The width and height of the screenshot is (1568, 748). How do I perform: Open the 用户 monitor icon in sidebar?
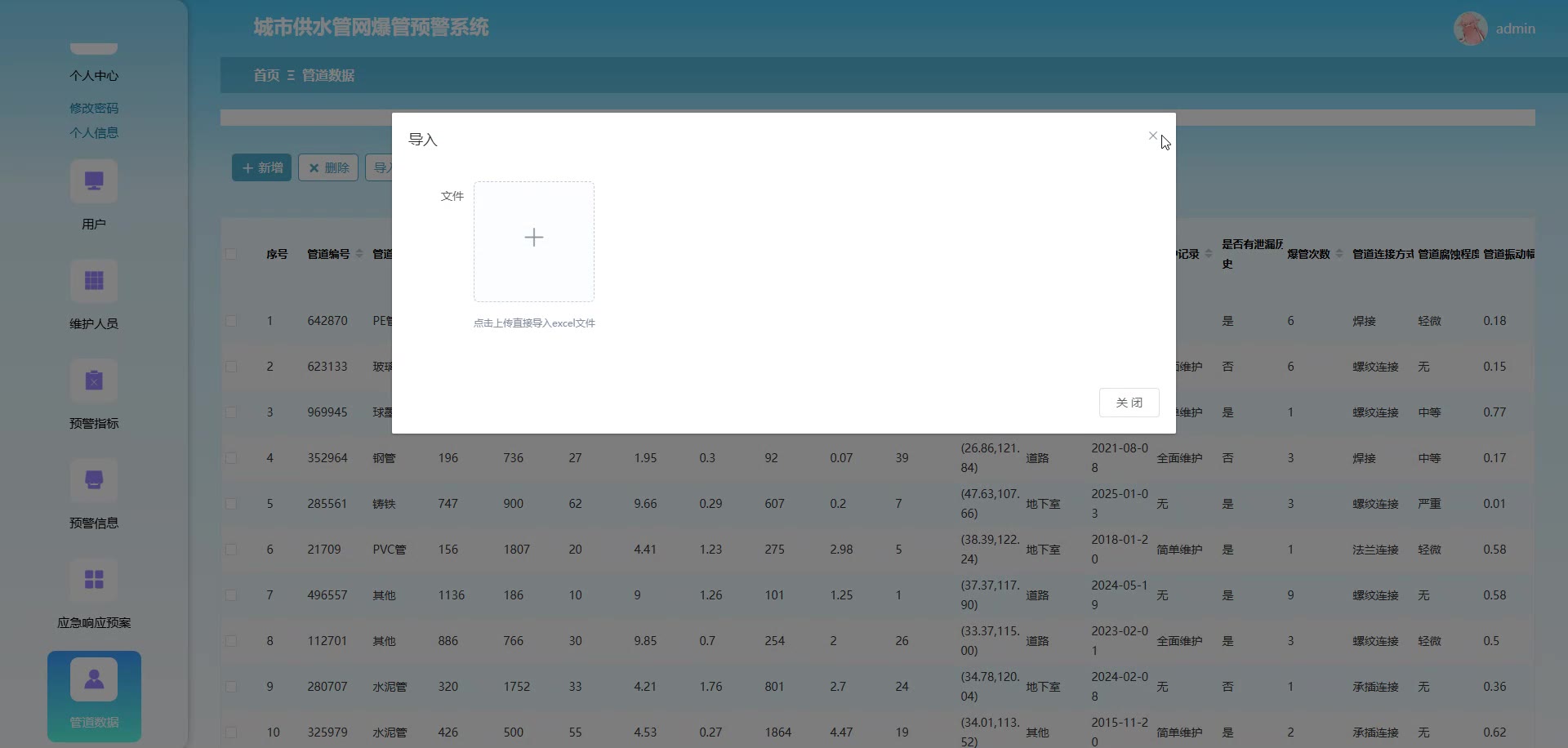(94, 181)
